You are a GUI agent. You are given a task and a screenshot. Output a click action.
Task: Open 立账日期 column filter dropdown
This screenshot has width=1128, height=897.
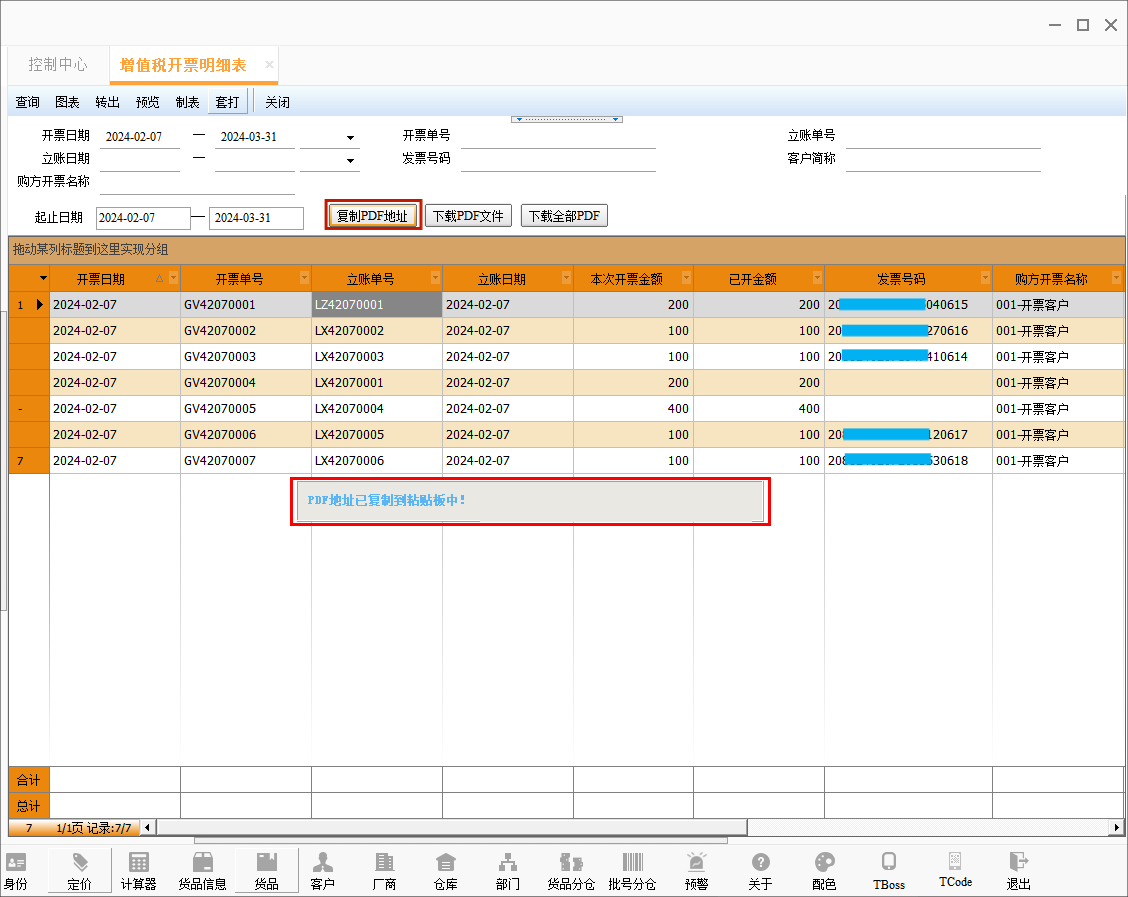click(566, 278)
